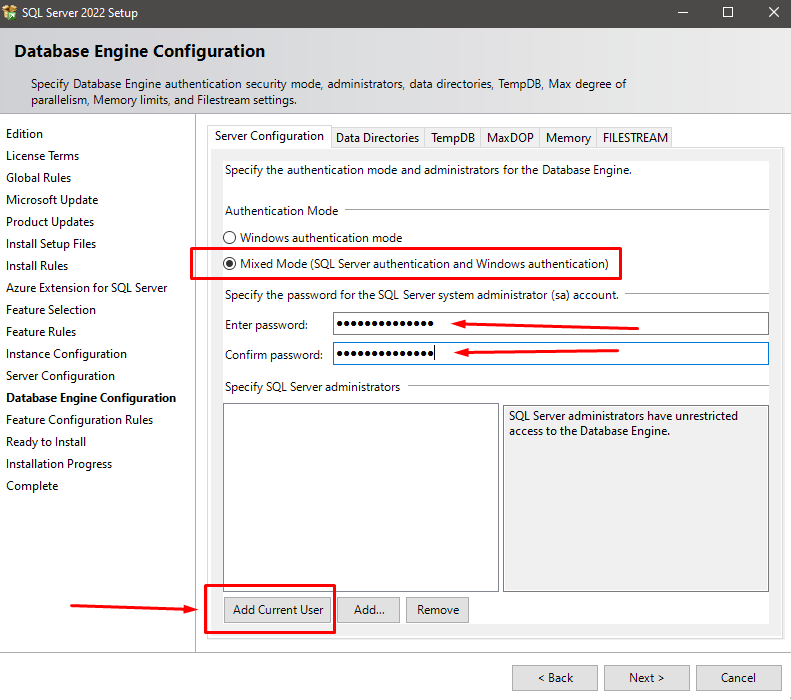
Task: Select Mixed Mode authentication radio button
Action: click(x=230, y=264)
